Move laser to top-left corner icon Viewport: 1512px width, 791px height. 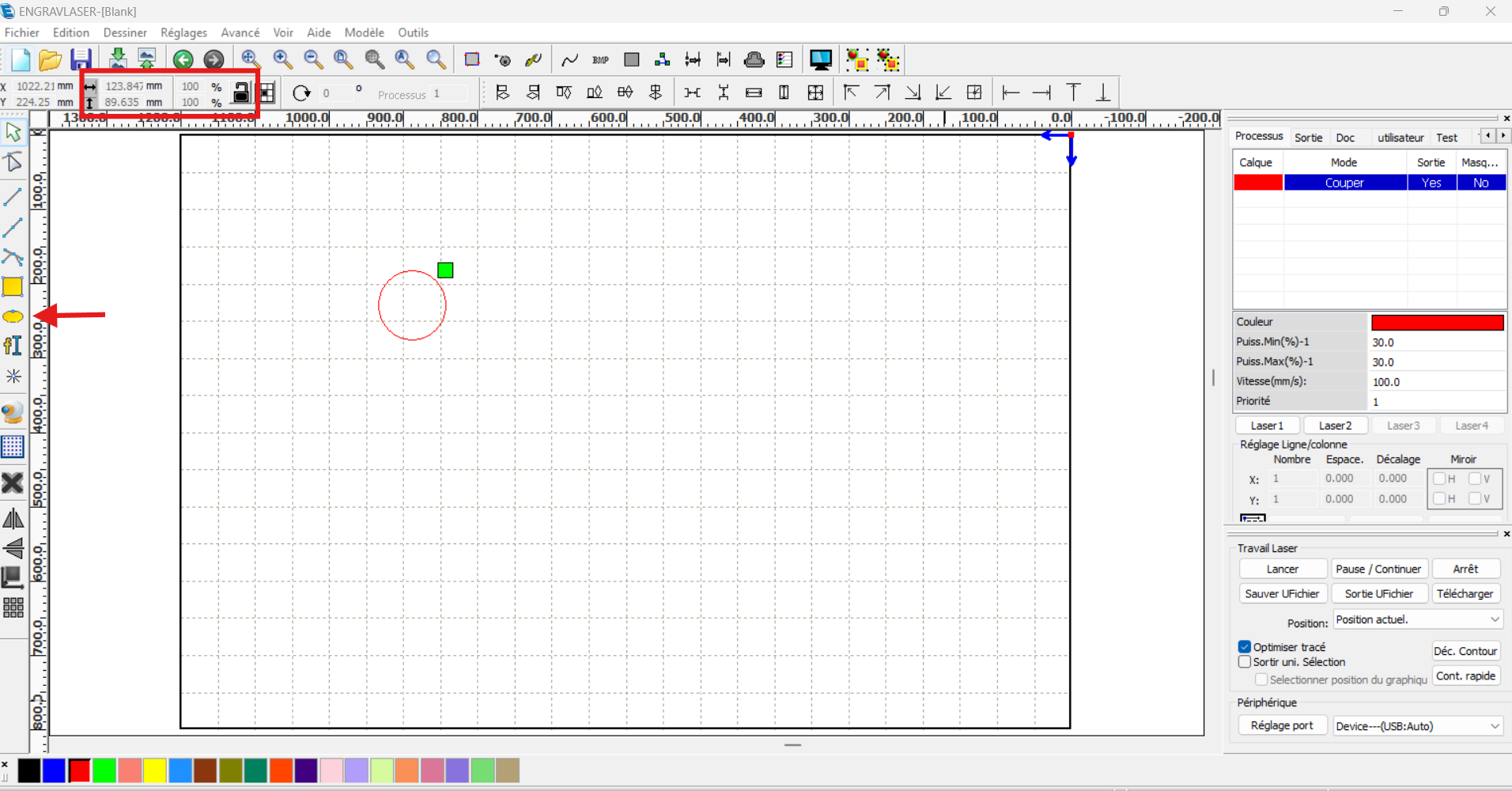point(851,93)
